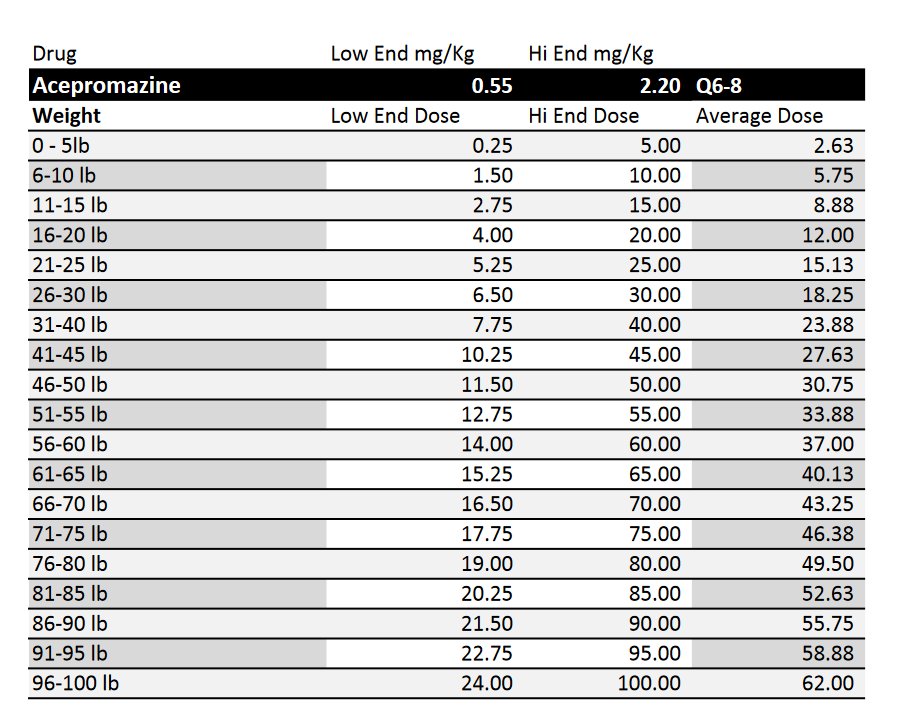Click the Drug label cell

point(55,53)
